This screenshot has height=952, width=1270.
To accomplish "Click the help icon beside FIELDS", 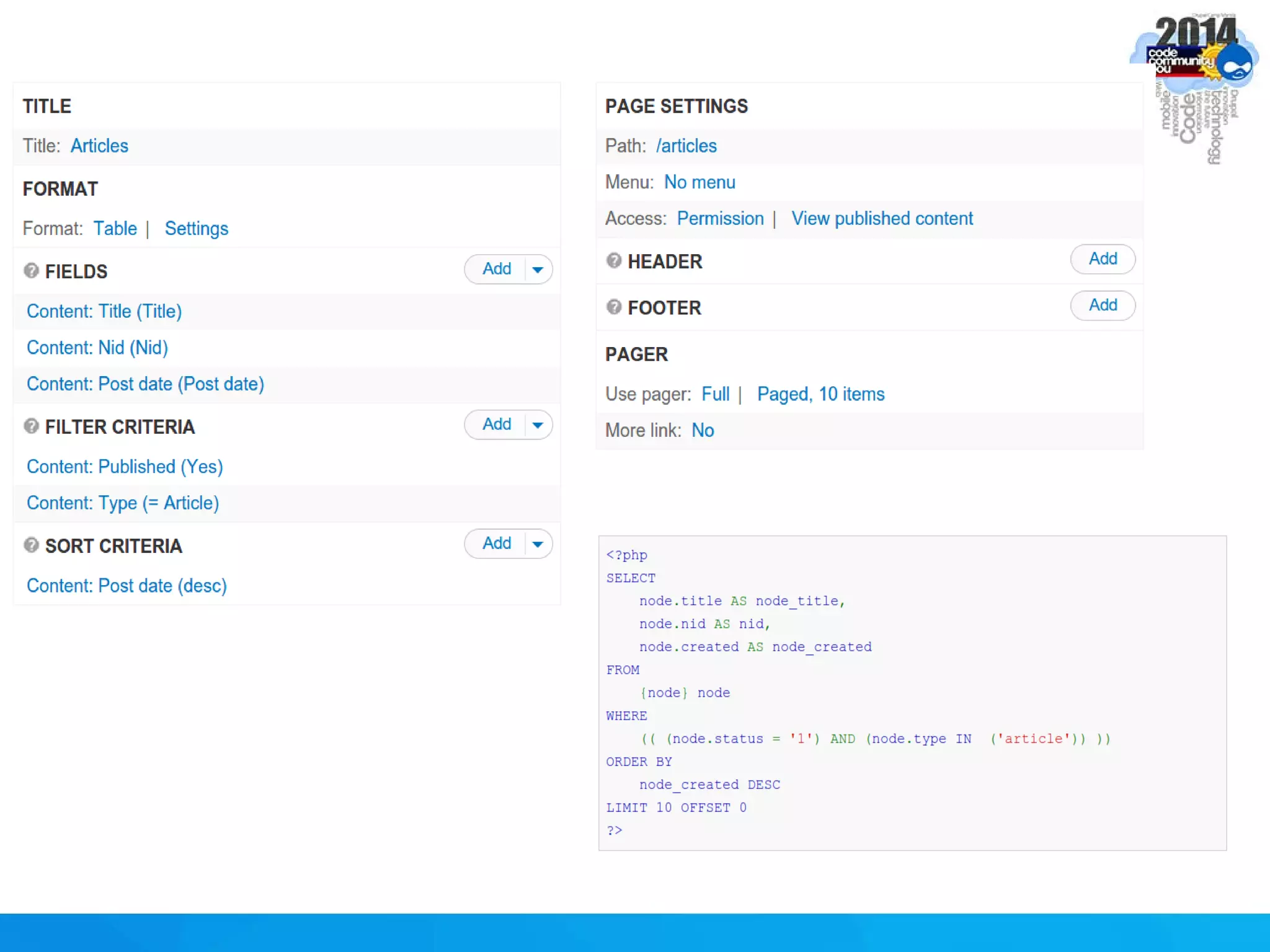I will pos(31,271).
